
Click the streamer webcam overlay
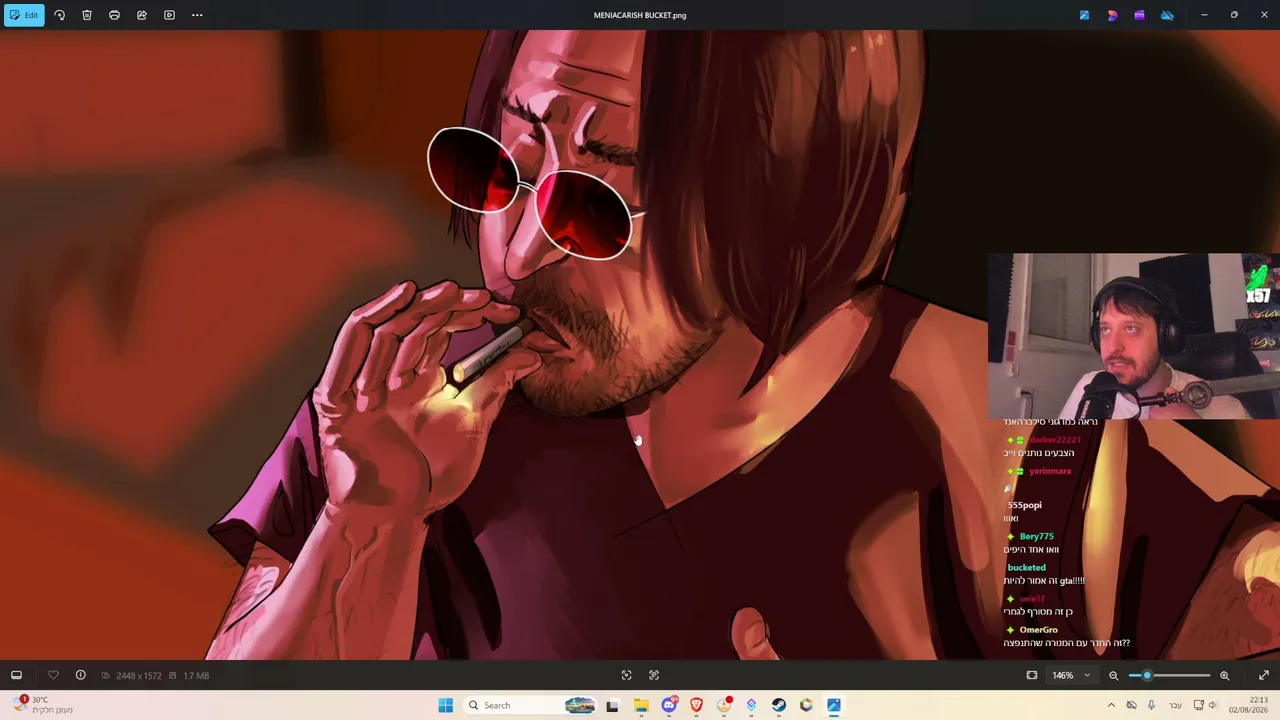(1134, 336)
